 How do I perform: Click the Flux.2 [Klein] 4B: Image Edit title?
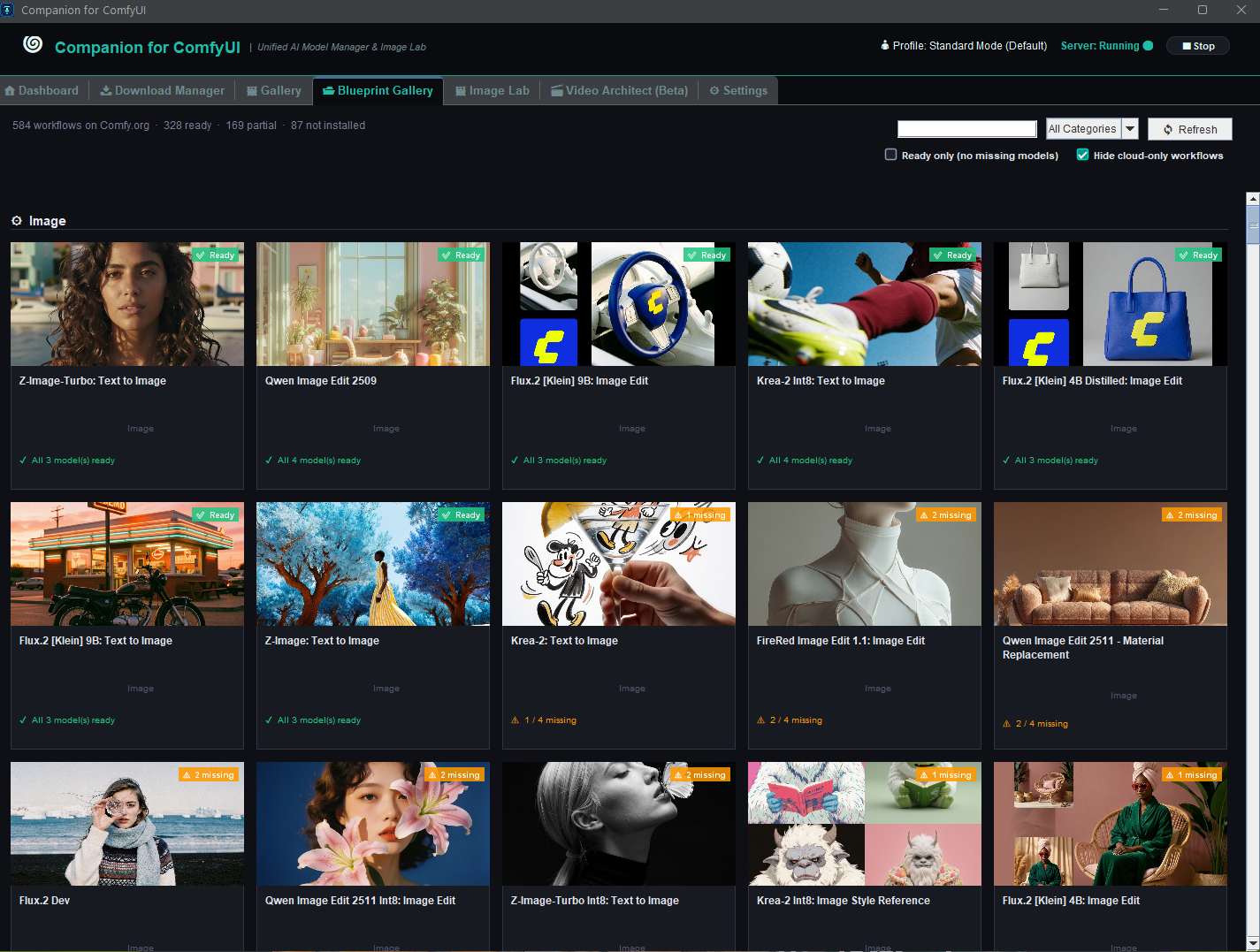pos(1071,901)
